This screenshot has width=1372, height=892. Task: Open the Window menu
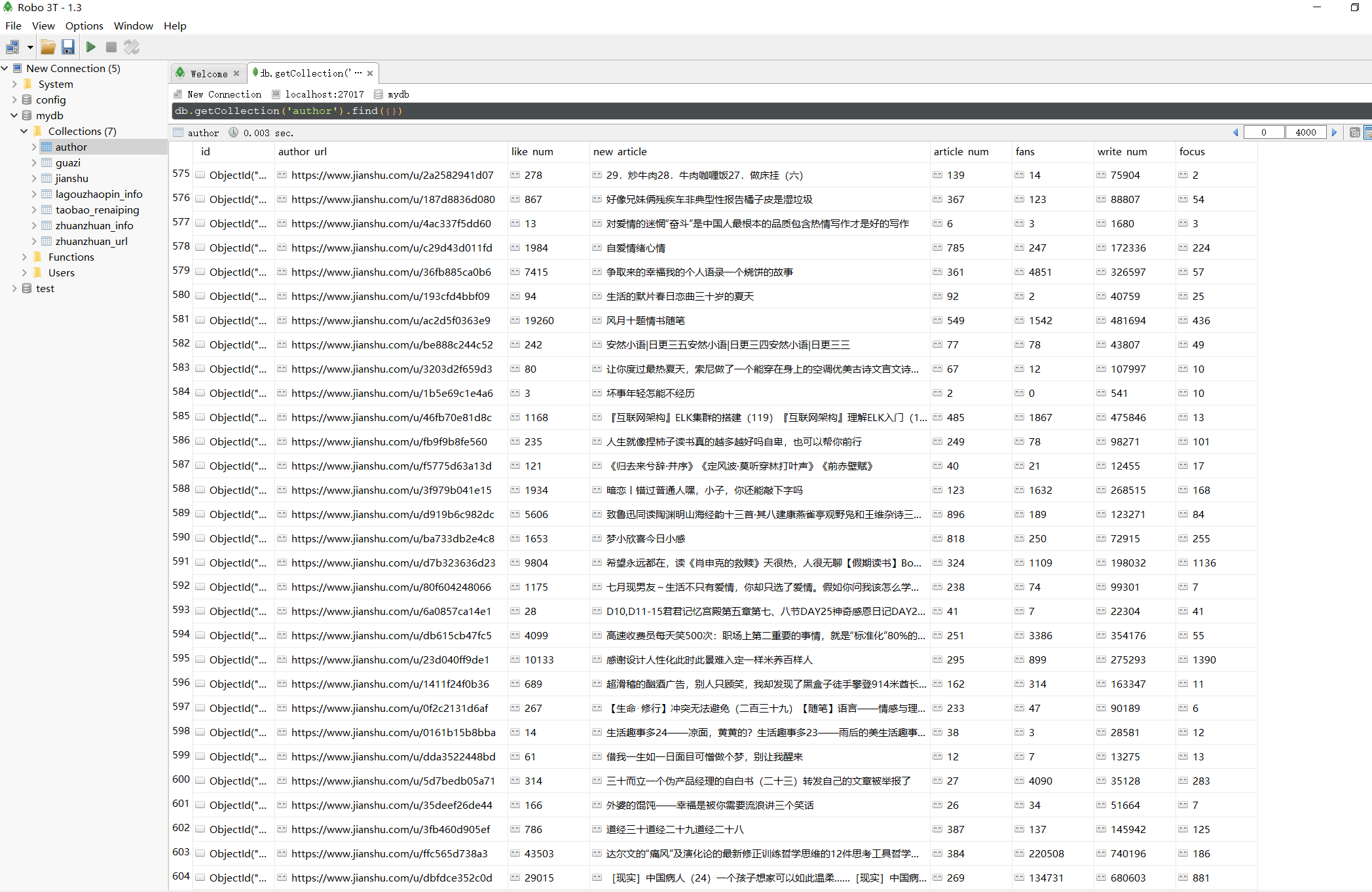click(x=133, y=26)
